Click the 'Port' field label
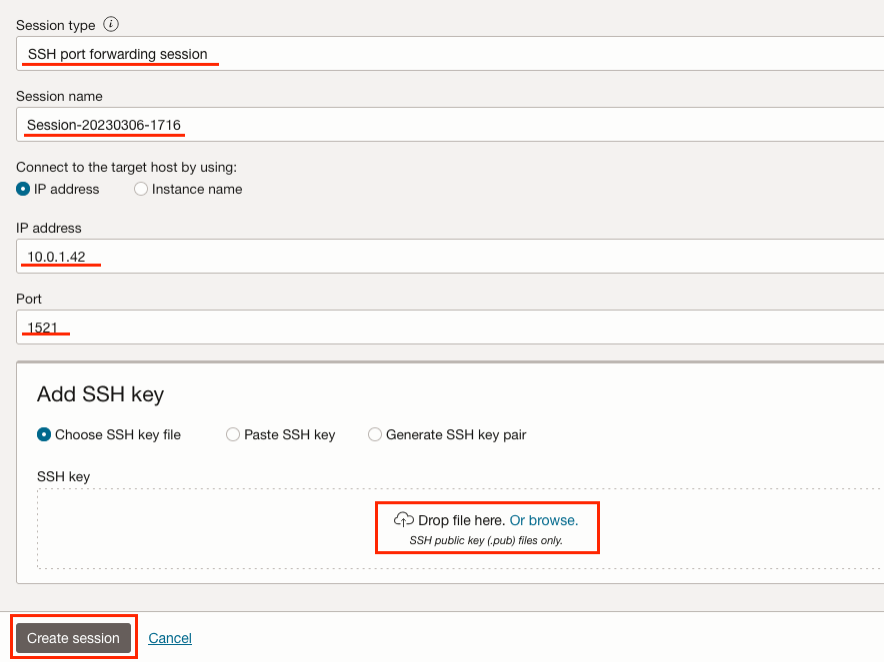This screenshot has height=662, width=884. (29, 299)
